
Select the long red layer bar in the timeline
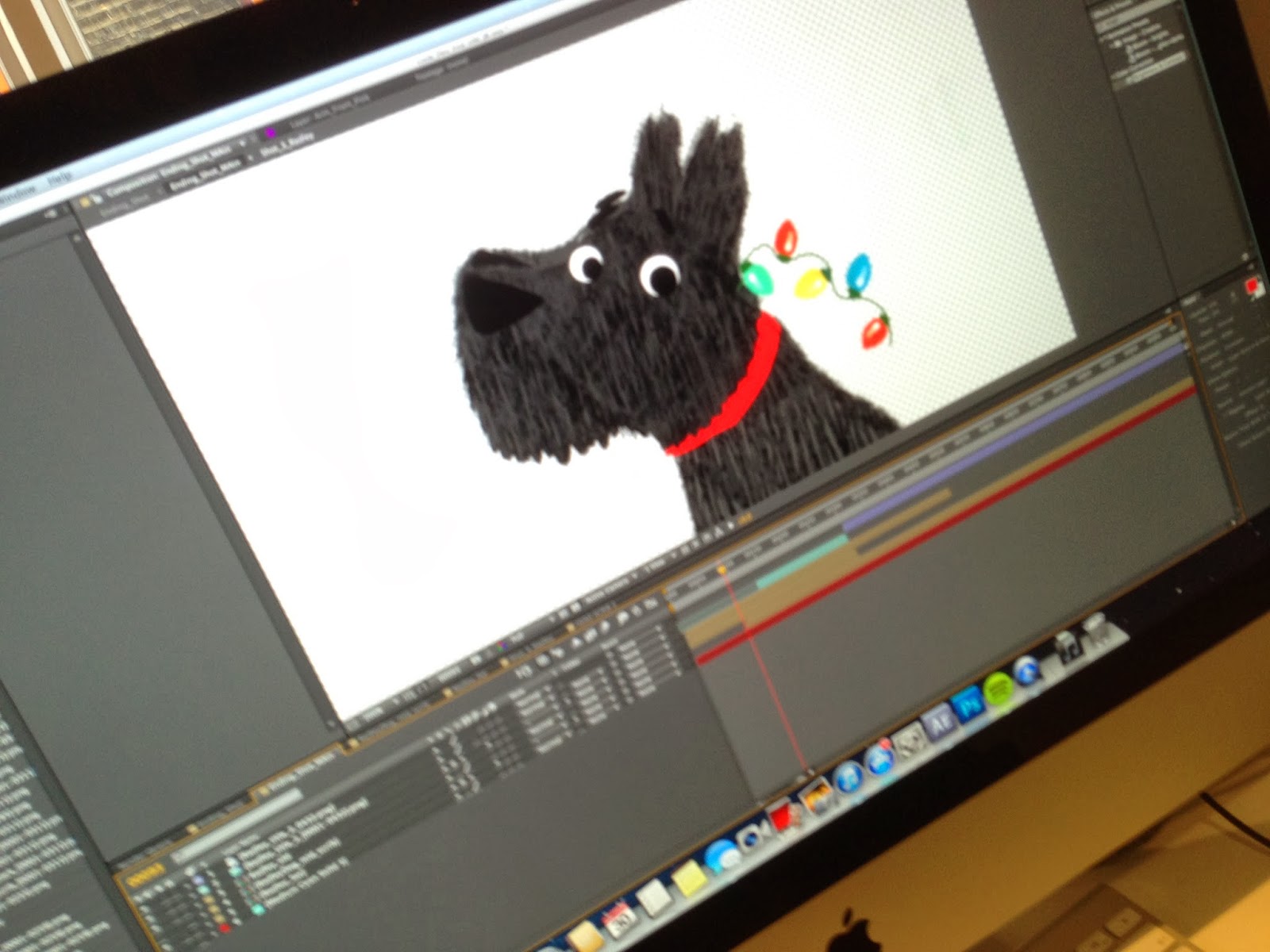coord(947,524)
